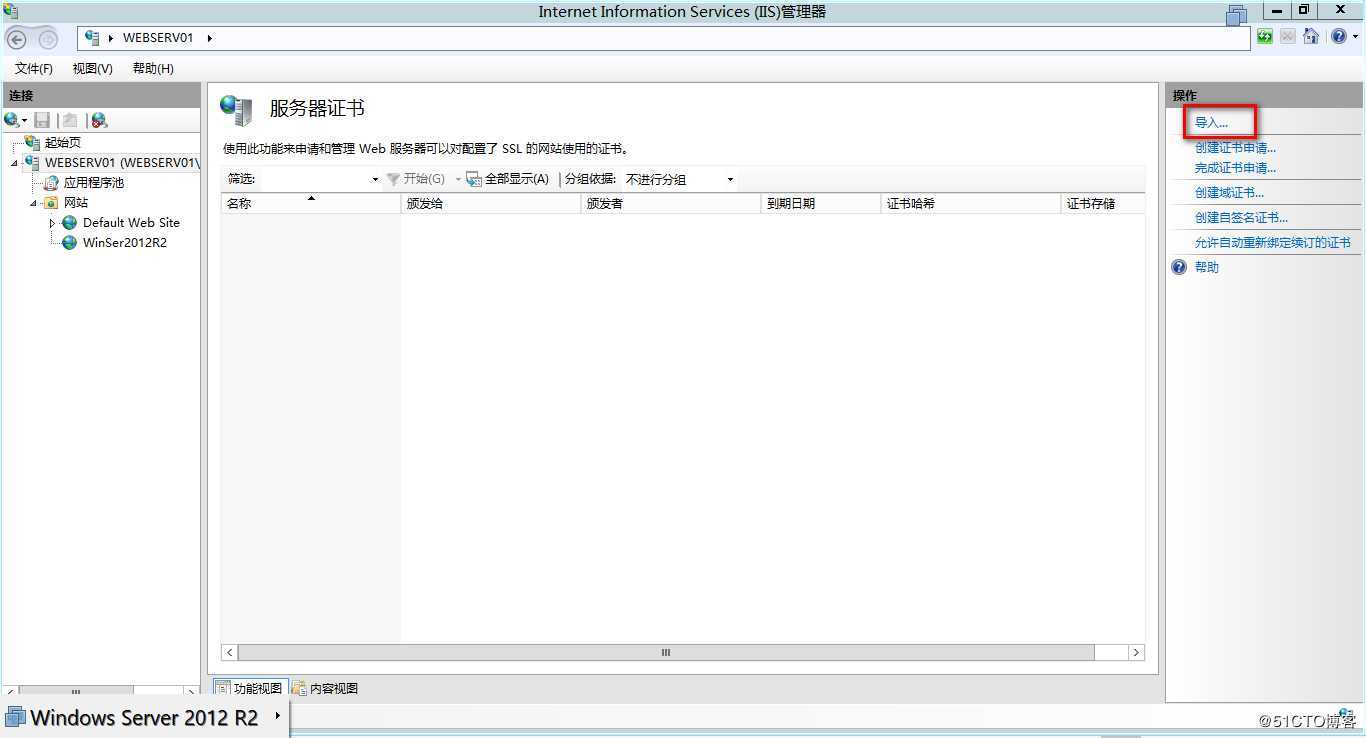Image resolution: width=1366 pixels, height=738 pixels.
Task: Click 允许自动重新绑定续订的证书 link
Action: point(1272,243)
